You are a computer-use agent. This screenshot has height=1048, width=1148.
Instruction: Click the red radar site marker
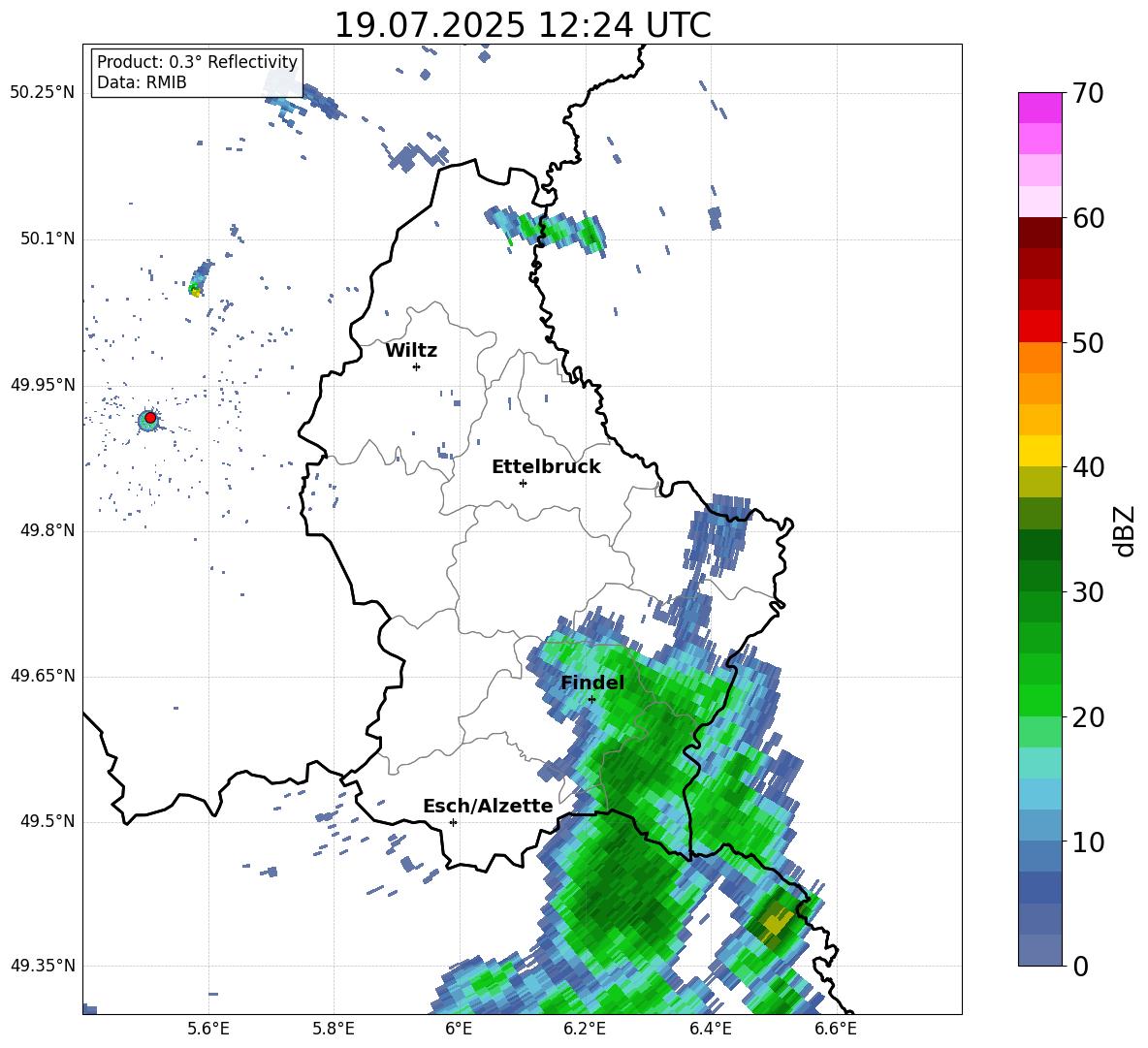pos(150,418)
